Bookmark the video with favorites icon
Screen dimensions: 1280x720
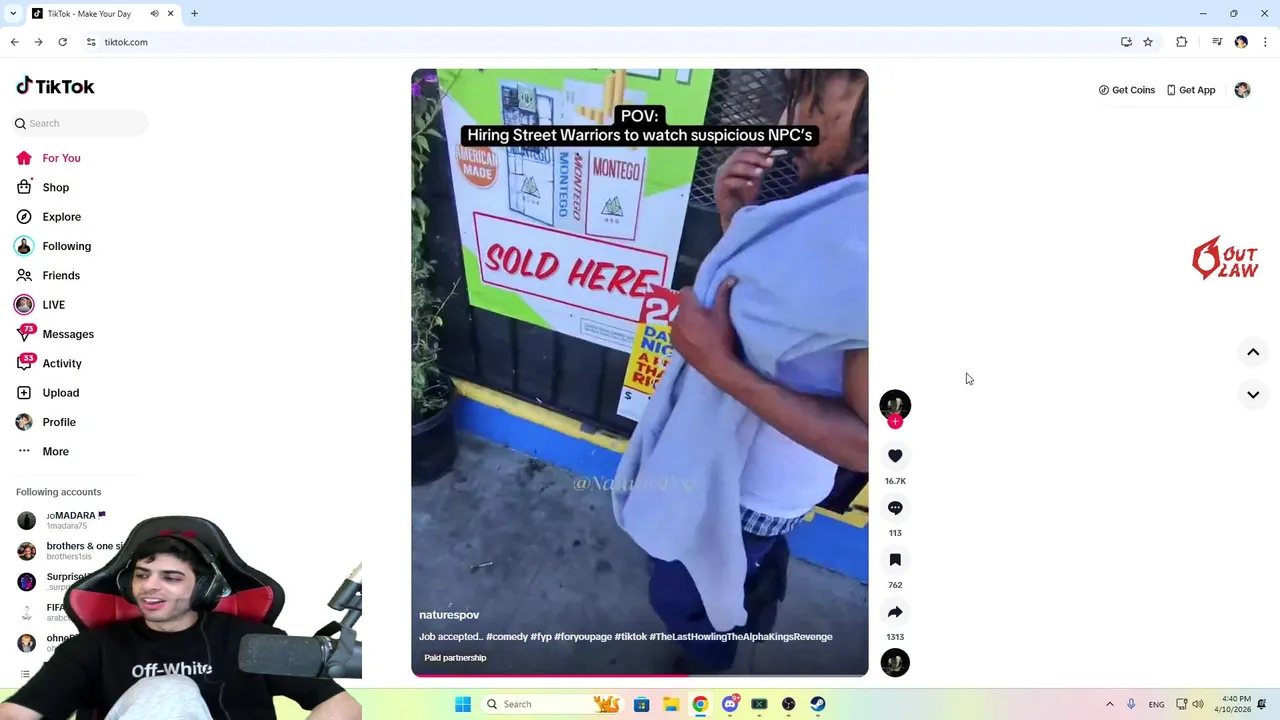(895, 560)
